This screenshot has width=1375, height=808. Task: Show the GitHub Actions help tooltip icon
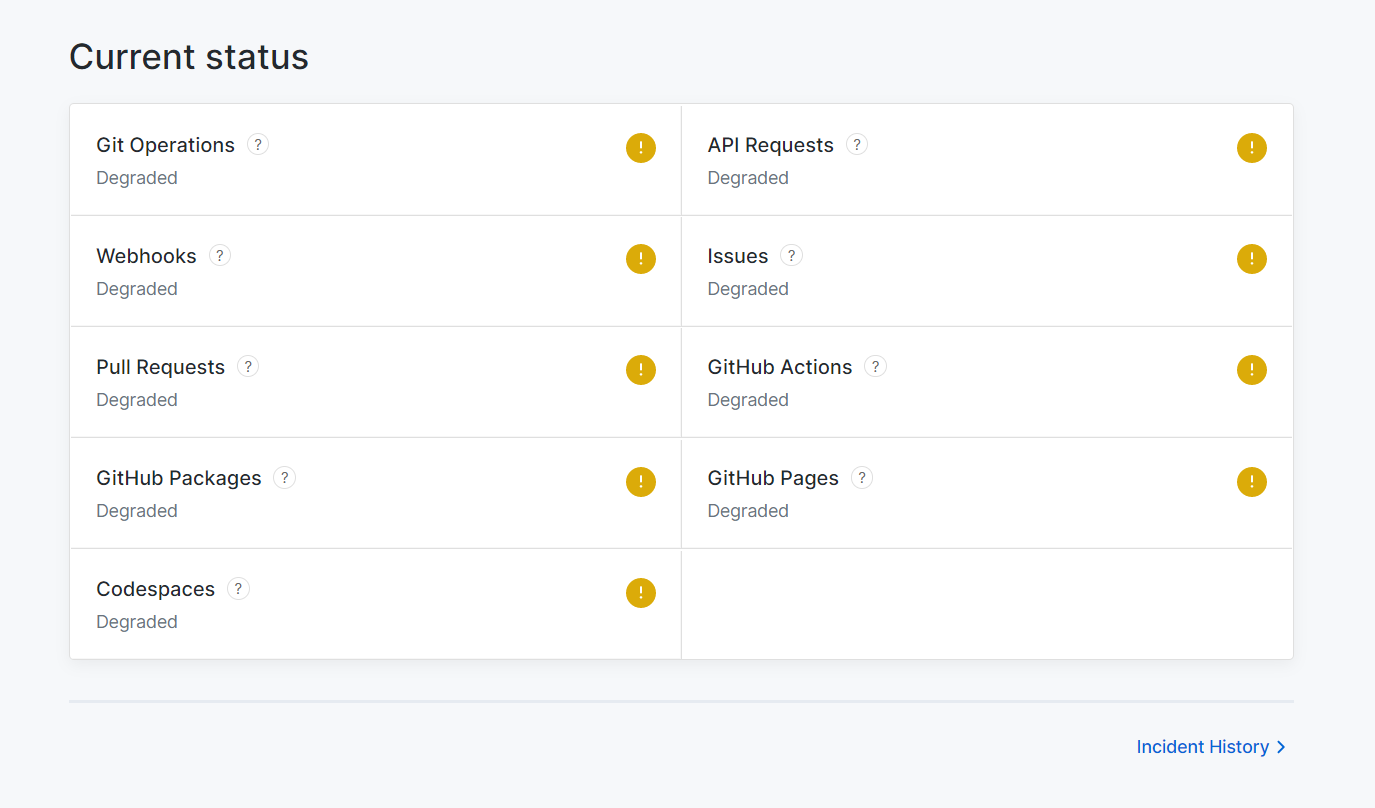(875, 366)
